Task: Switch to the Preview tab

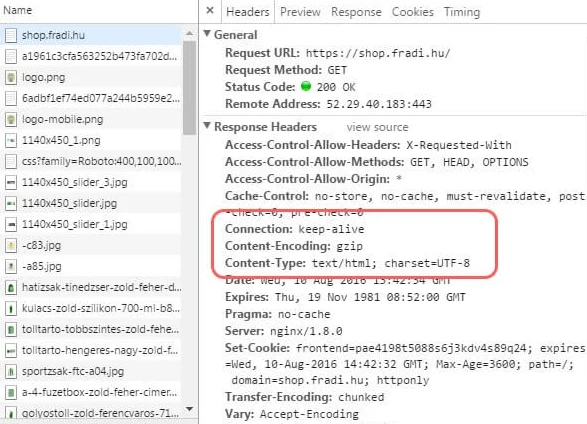Action: (300, 12)
